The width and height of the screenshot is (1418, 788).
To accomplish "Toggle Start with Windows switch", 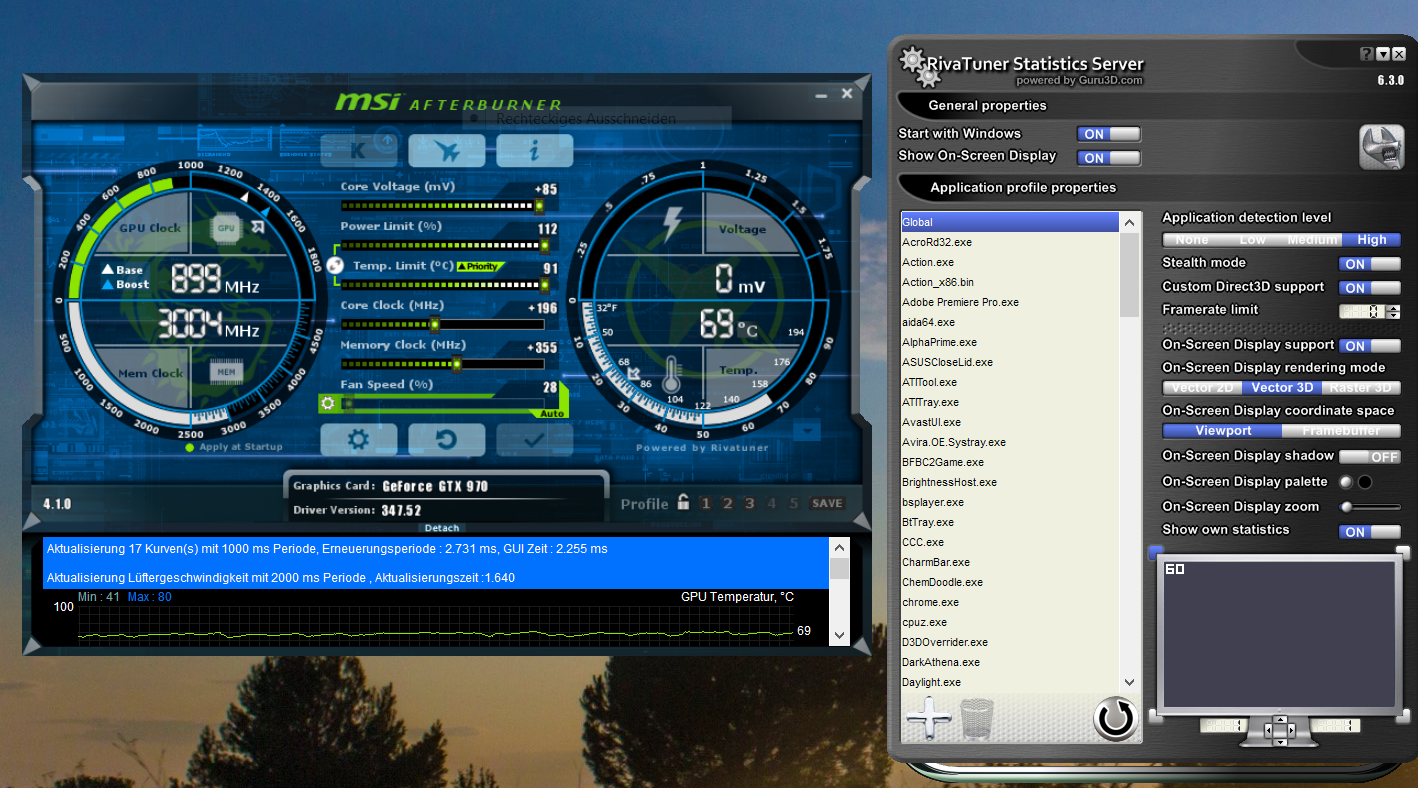I will [x=1108, y=134].
